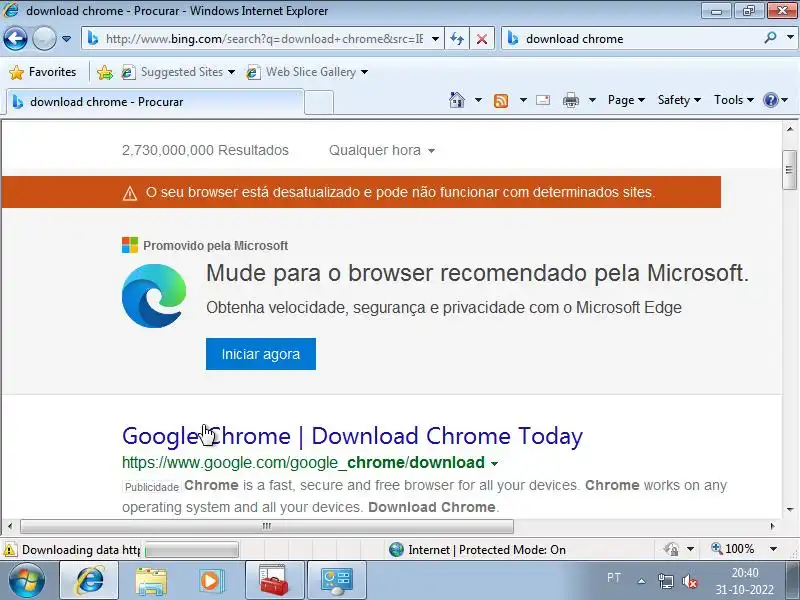Click Add to Favorites Bar star icon
Viewport: 800px width, 600px height.
105,72
